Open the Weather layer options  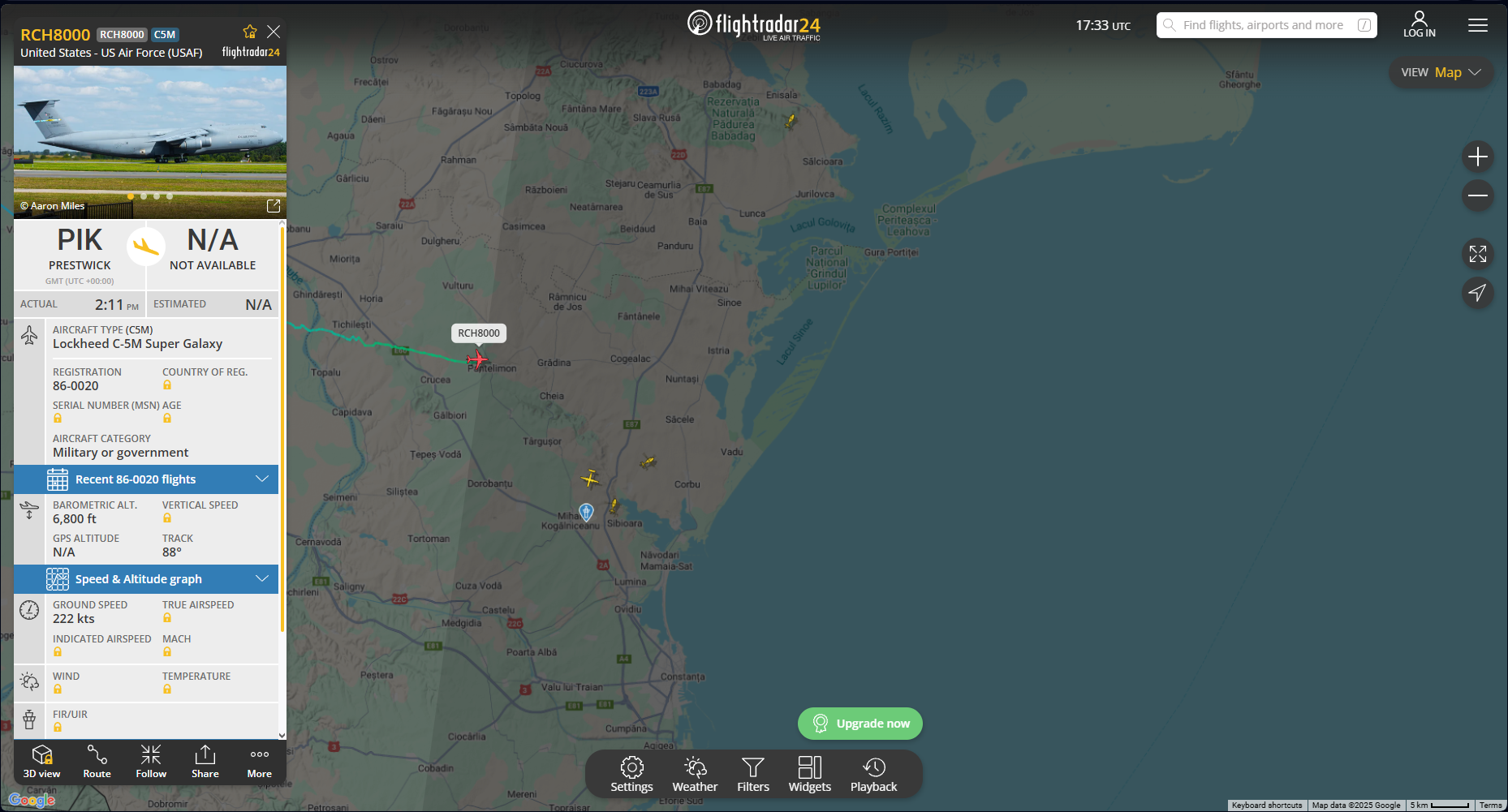[x=695, y=775]
